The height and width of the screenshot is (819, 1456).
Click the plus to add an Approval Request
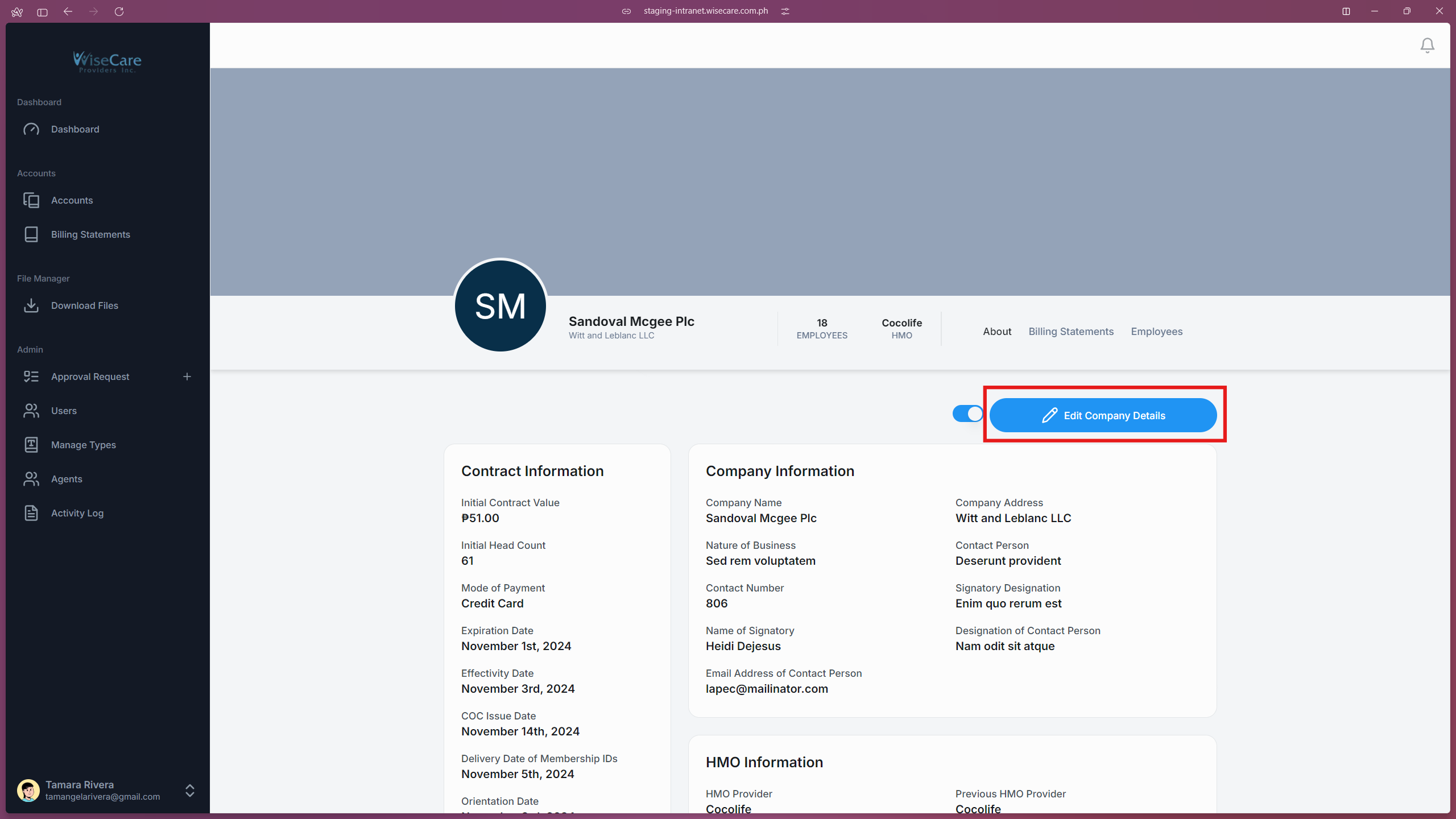click(x=187, y=376)
